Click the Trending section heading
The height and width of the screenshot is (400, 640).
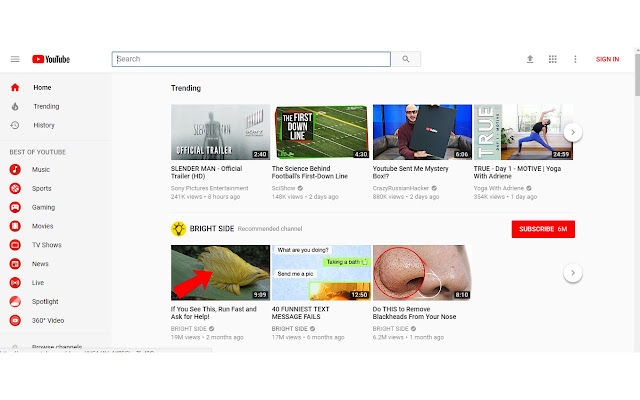186,88
